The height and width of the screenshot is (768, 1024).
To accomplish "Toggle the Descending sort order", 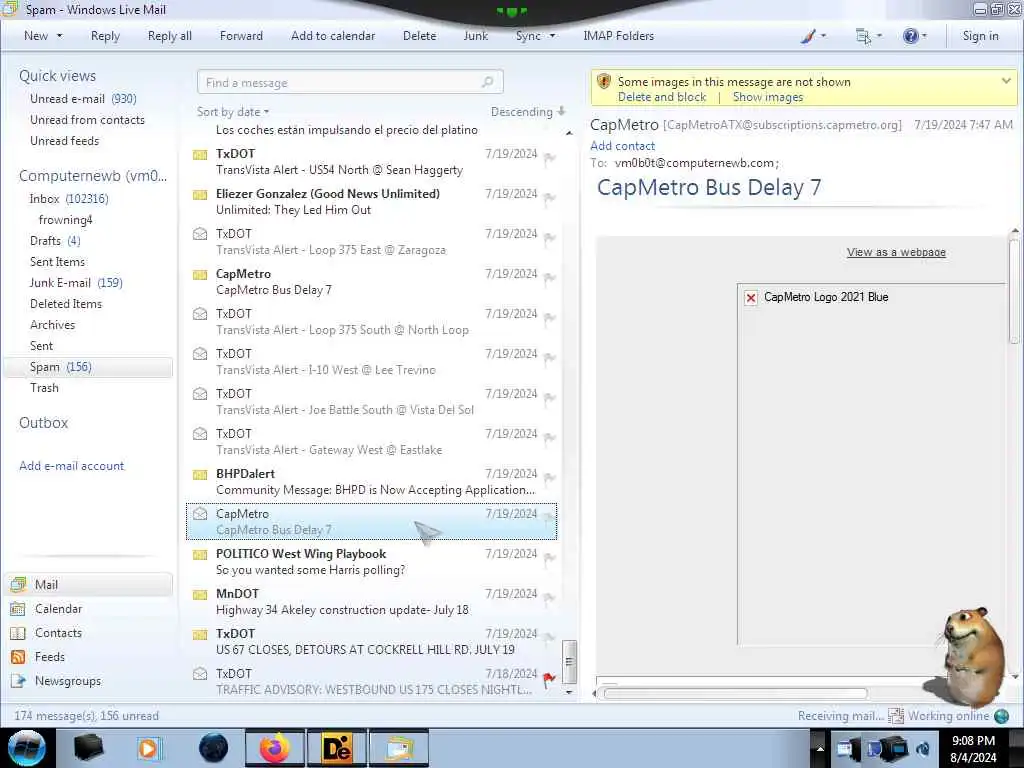I will pyautogui.click(x=528, y=112).
